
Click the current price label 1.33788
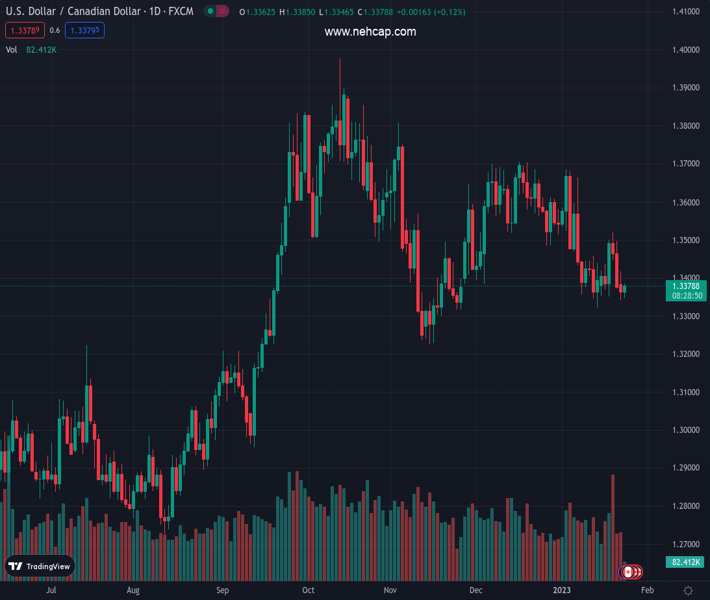(686, 286)
